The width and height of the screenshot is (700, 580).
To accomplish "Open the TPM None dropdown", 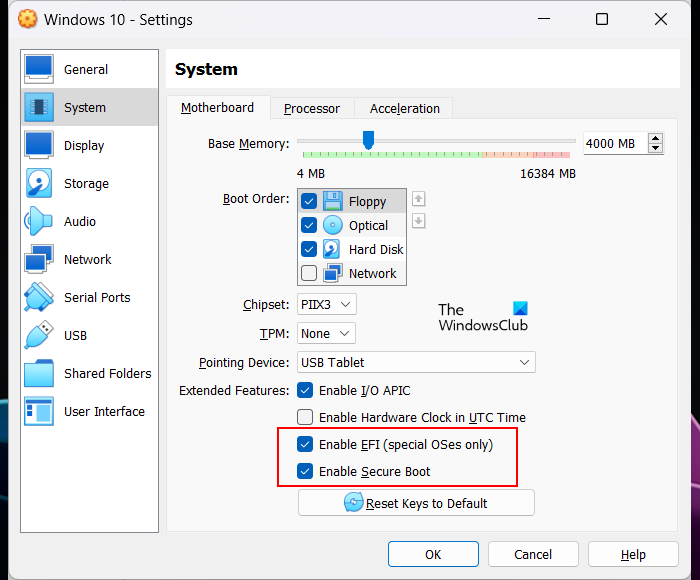I will [326, 333].
